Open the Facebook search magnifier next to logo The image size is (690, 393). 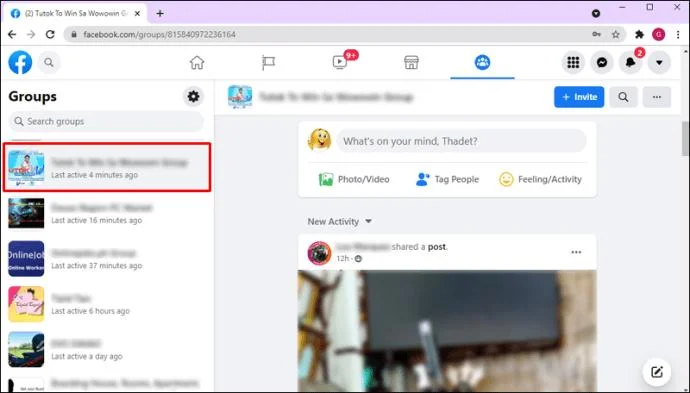[49, 62]
